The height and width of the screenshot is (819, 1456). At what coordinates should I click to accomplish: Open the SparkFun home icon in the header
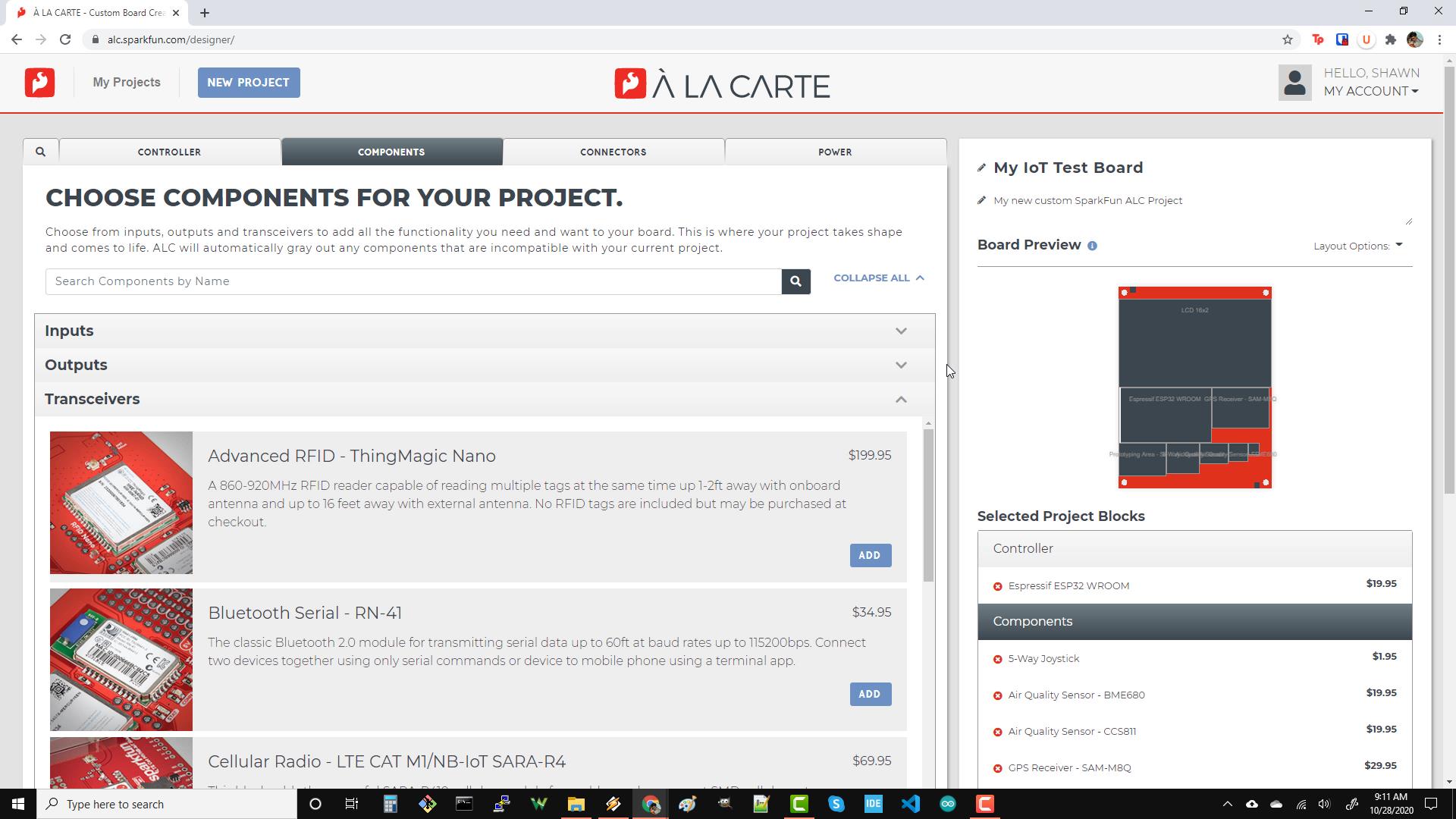(39, 82)
